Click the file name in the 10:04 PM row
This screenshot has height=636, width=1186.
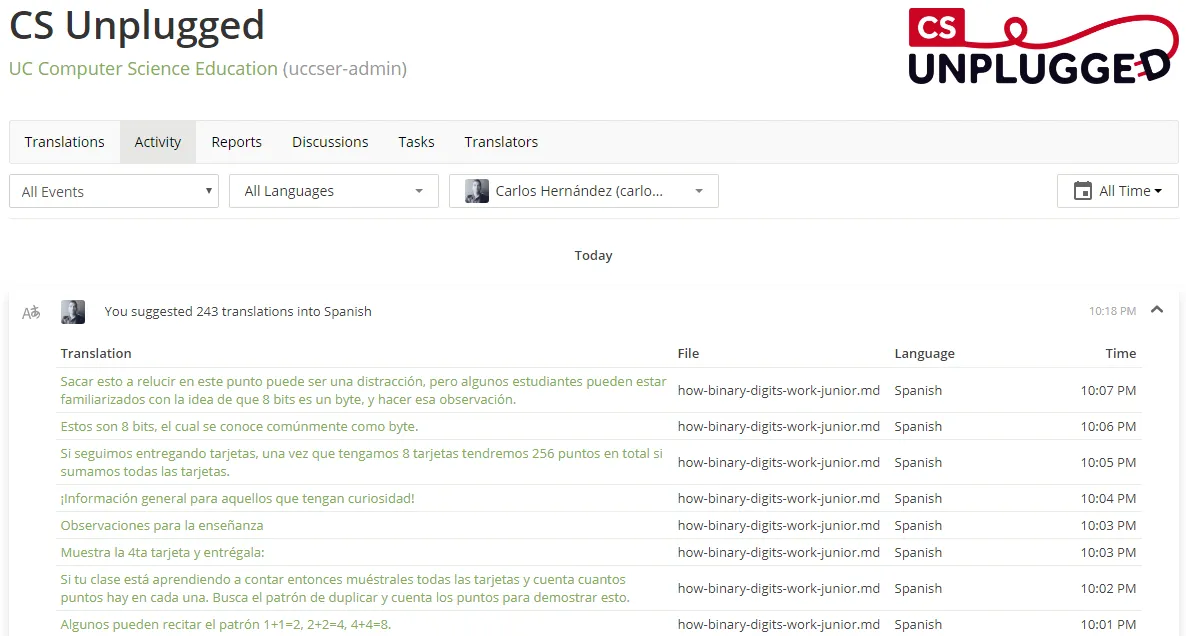(x=778, y=498)
